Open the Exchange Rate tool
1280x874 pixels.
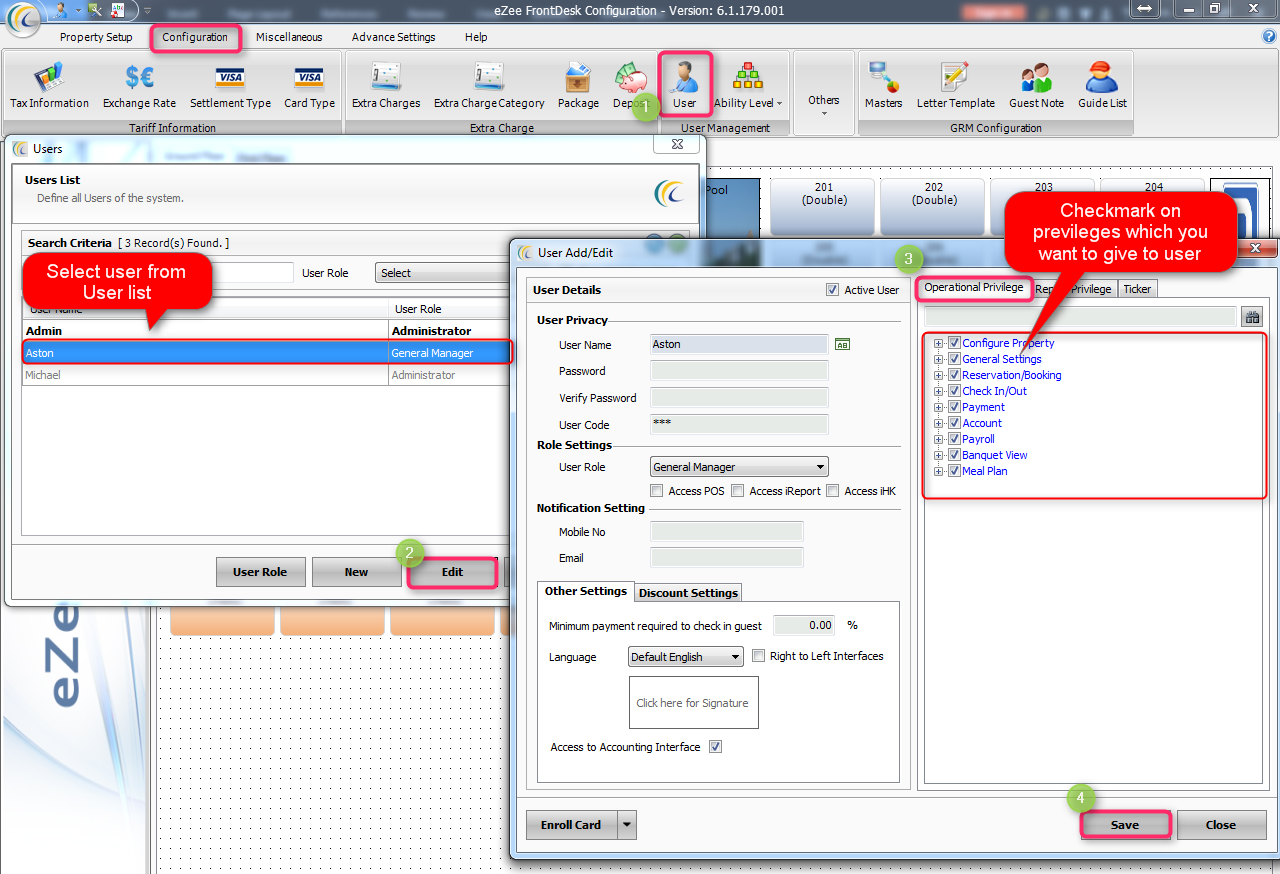coord(139,86)
